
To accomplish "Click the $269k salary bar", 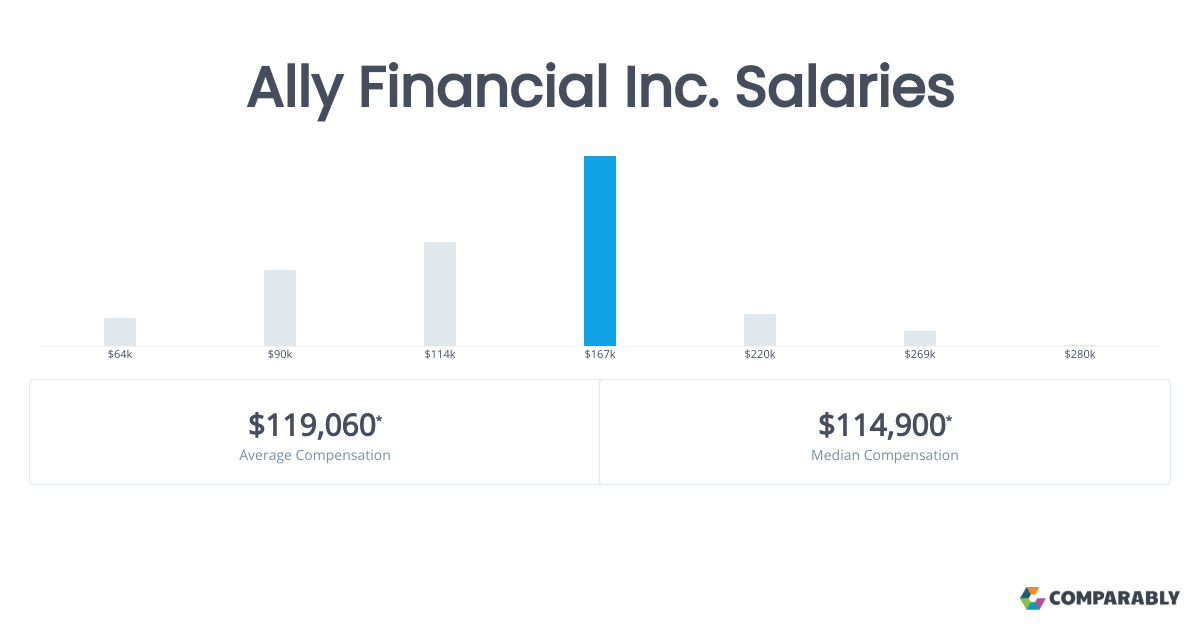I will 920,338.
